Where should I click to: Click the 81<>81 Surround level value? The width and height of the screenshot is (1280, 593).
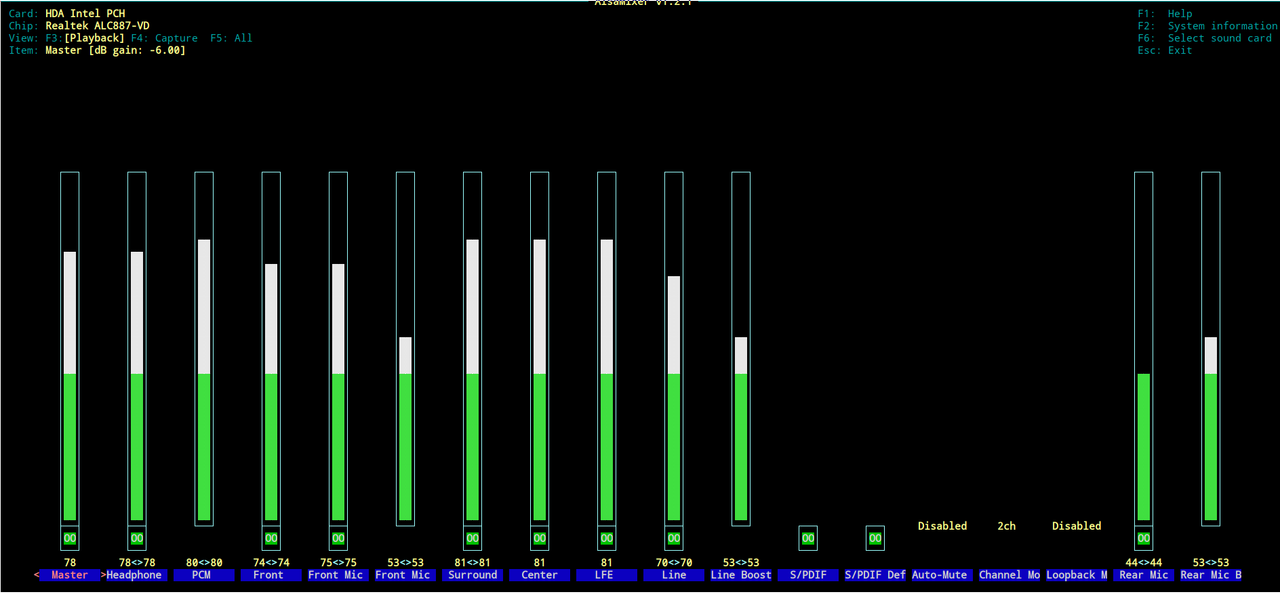click(472, 563)
